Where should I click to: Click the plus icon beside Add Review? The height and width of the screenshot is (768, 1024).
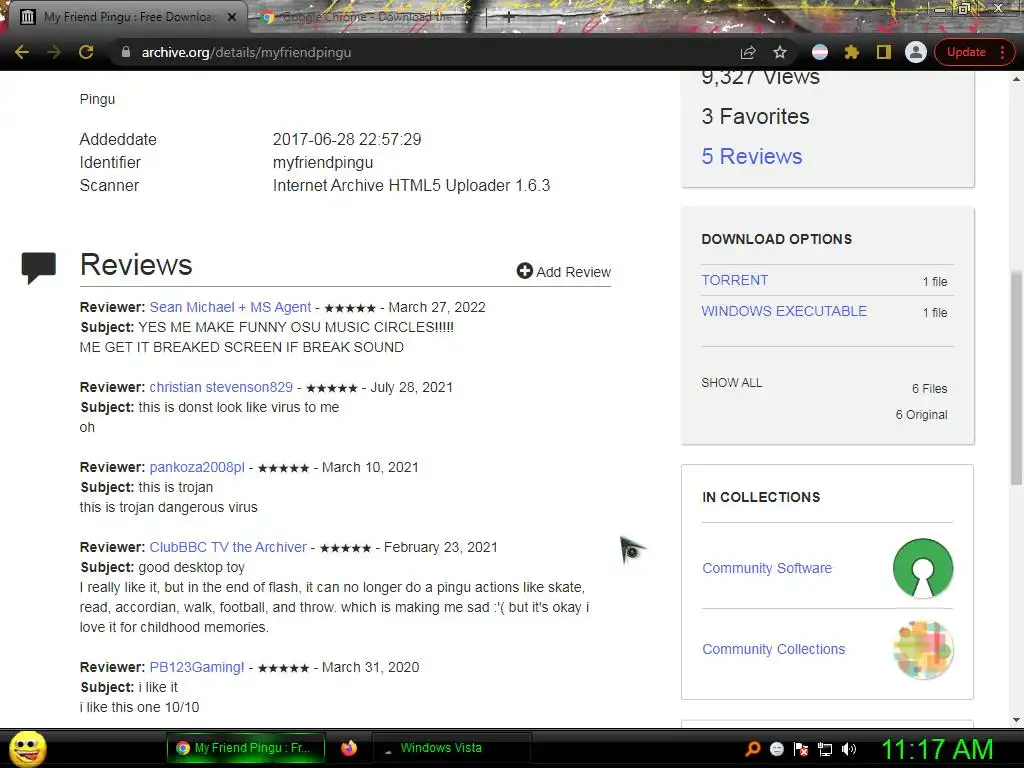(524, 271)
